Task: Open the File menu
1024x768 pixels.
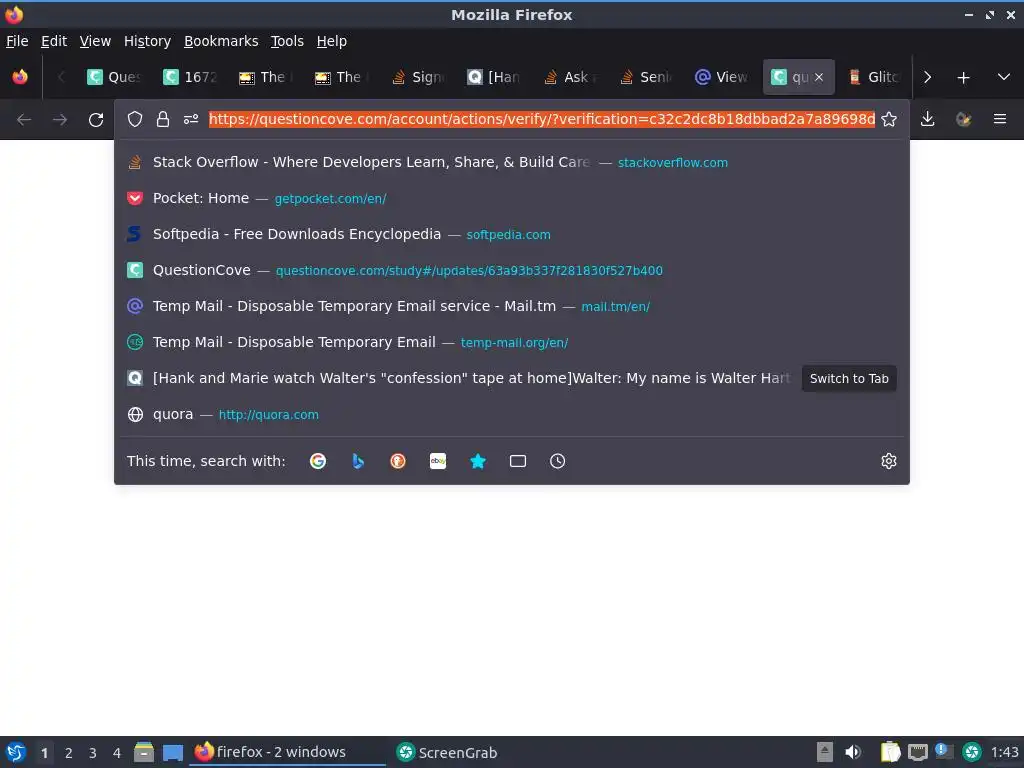Action: (x=17, y=41)
